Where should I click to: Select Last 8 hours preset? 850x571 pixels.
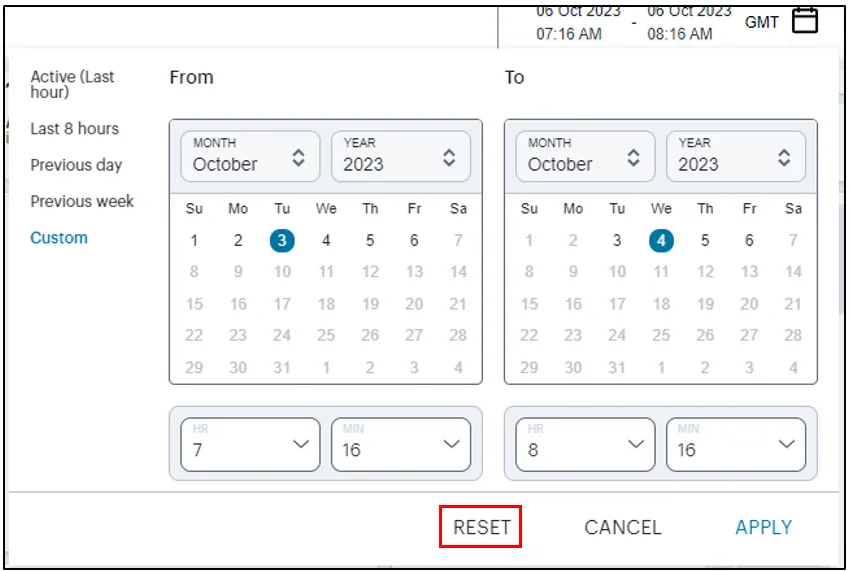coord(74,129)
